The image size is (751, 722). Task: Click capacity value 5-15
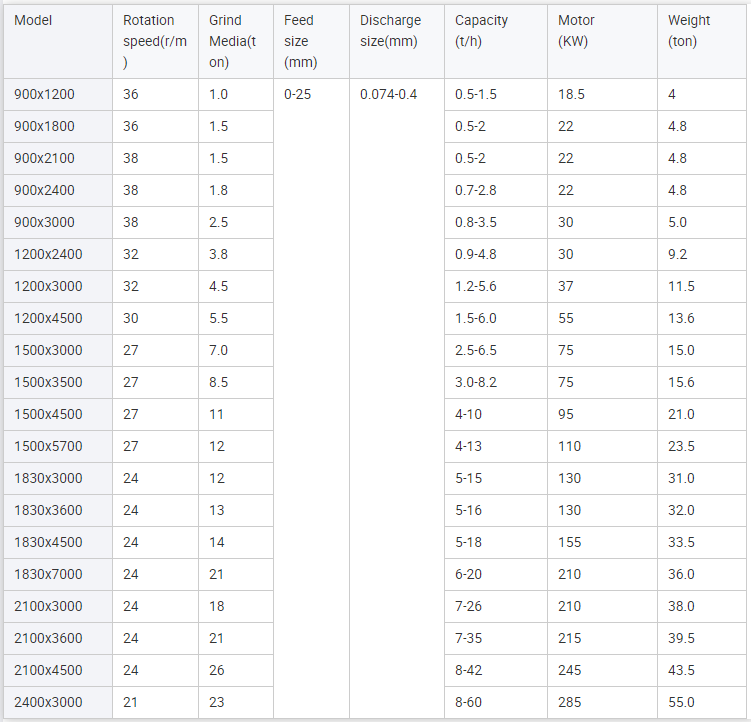pos(468,478)
